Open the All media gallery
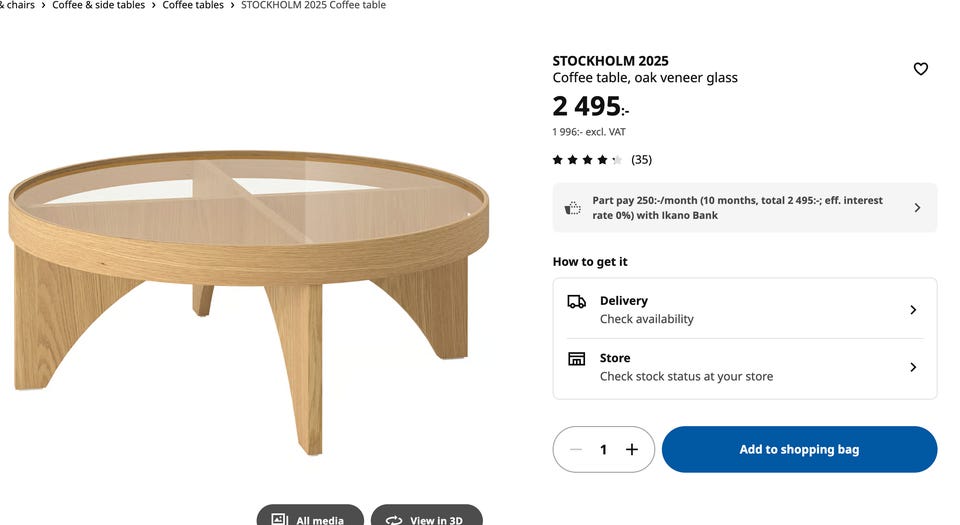The height and width of the screenshot is (525, 960). click(x=310, y=518)
